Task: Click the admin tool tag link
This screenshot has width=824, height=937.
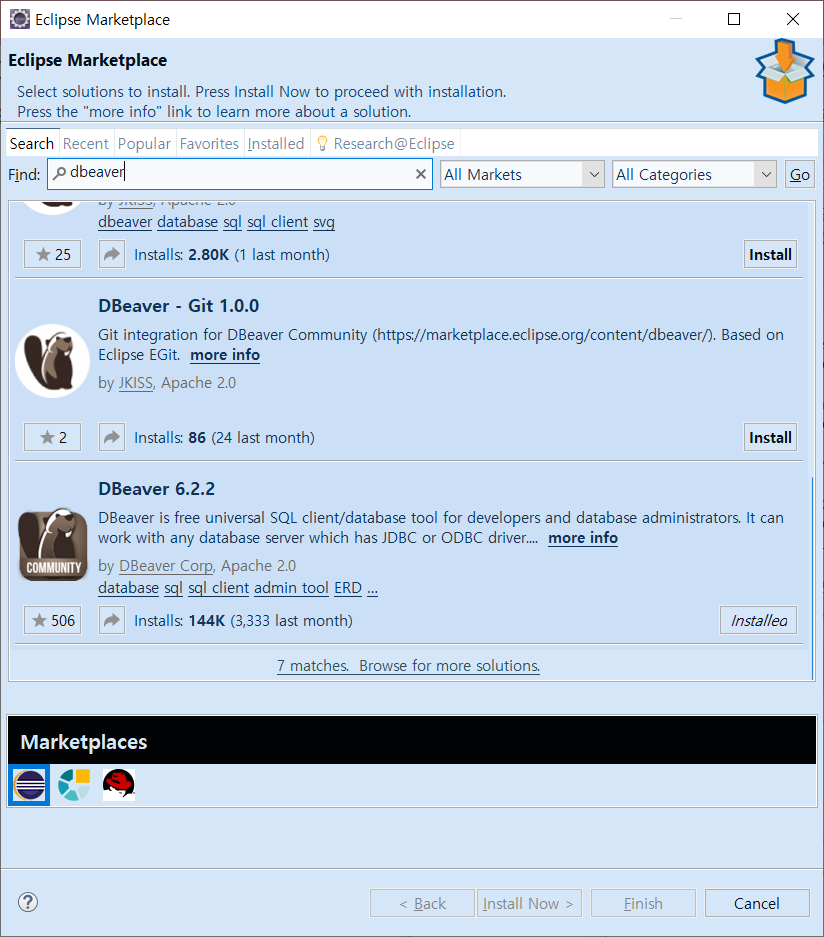Action: 291,587
